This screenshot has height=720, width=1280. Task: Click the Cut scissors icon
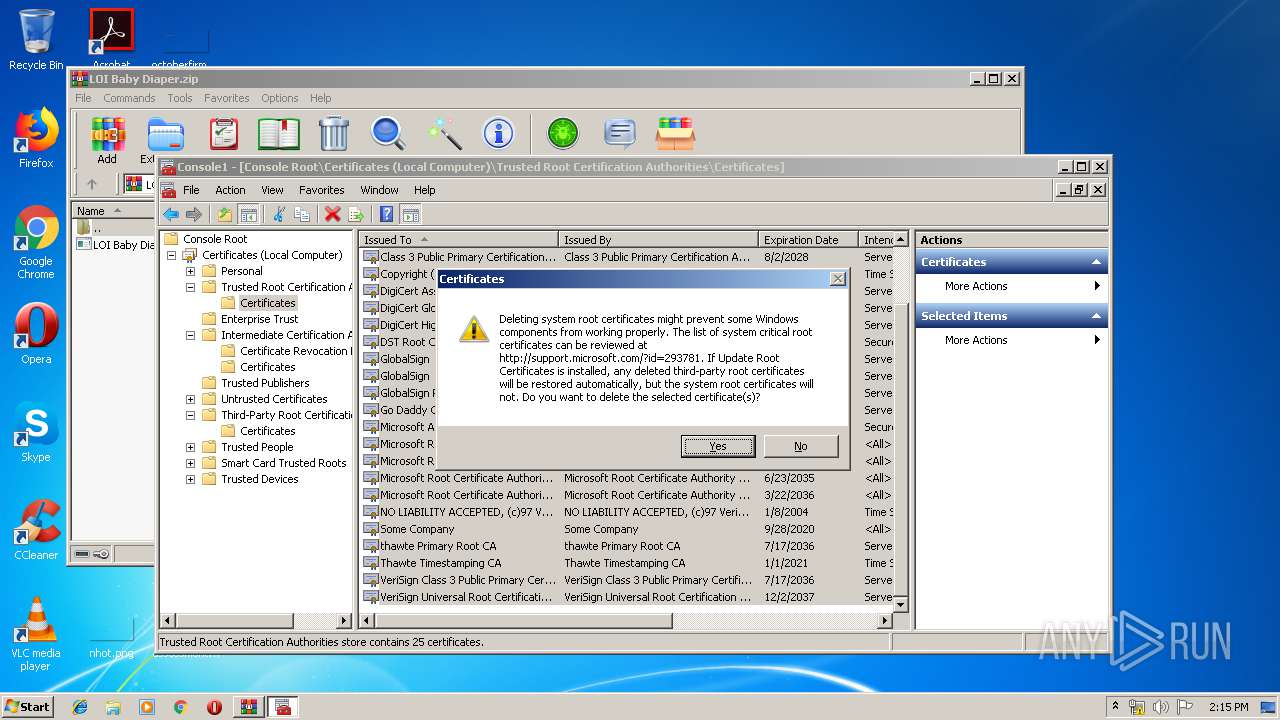tap(279, 214)
